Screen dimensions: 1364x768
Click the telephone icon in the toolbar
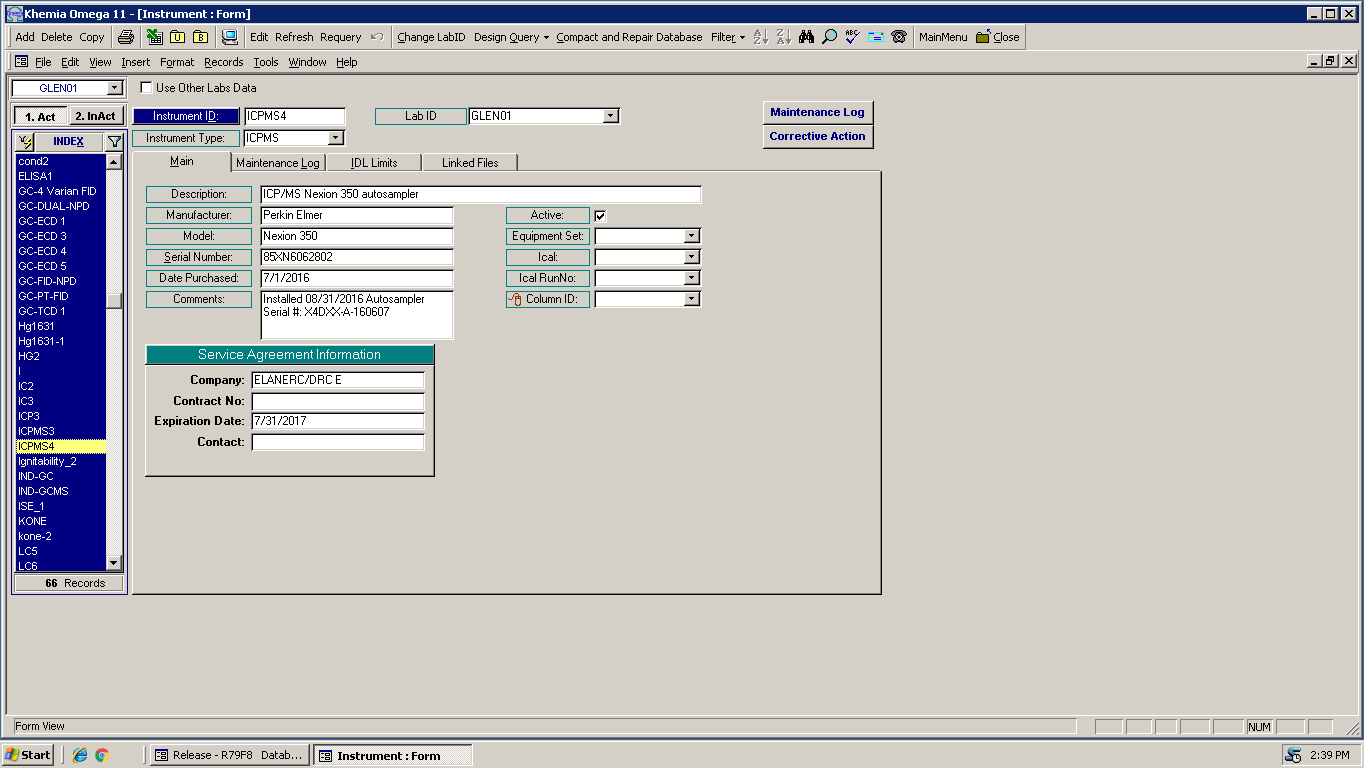coord(899,37)
